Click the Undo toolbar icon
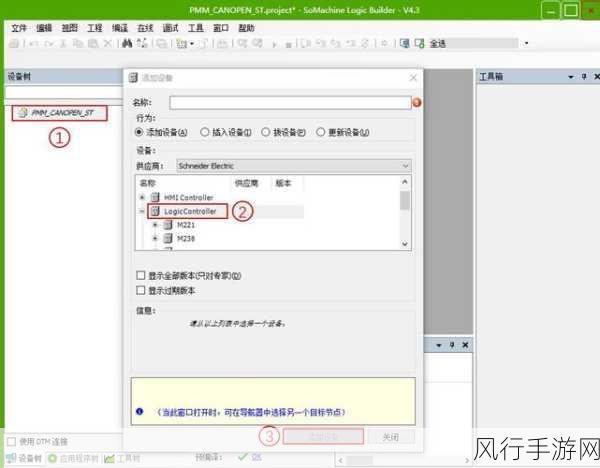This screenshot has width=600, height=468. coord(34,44)
